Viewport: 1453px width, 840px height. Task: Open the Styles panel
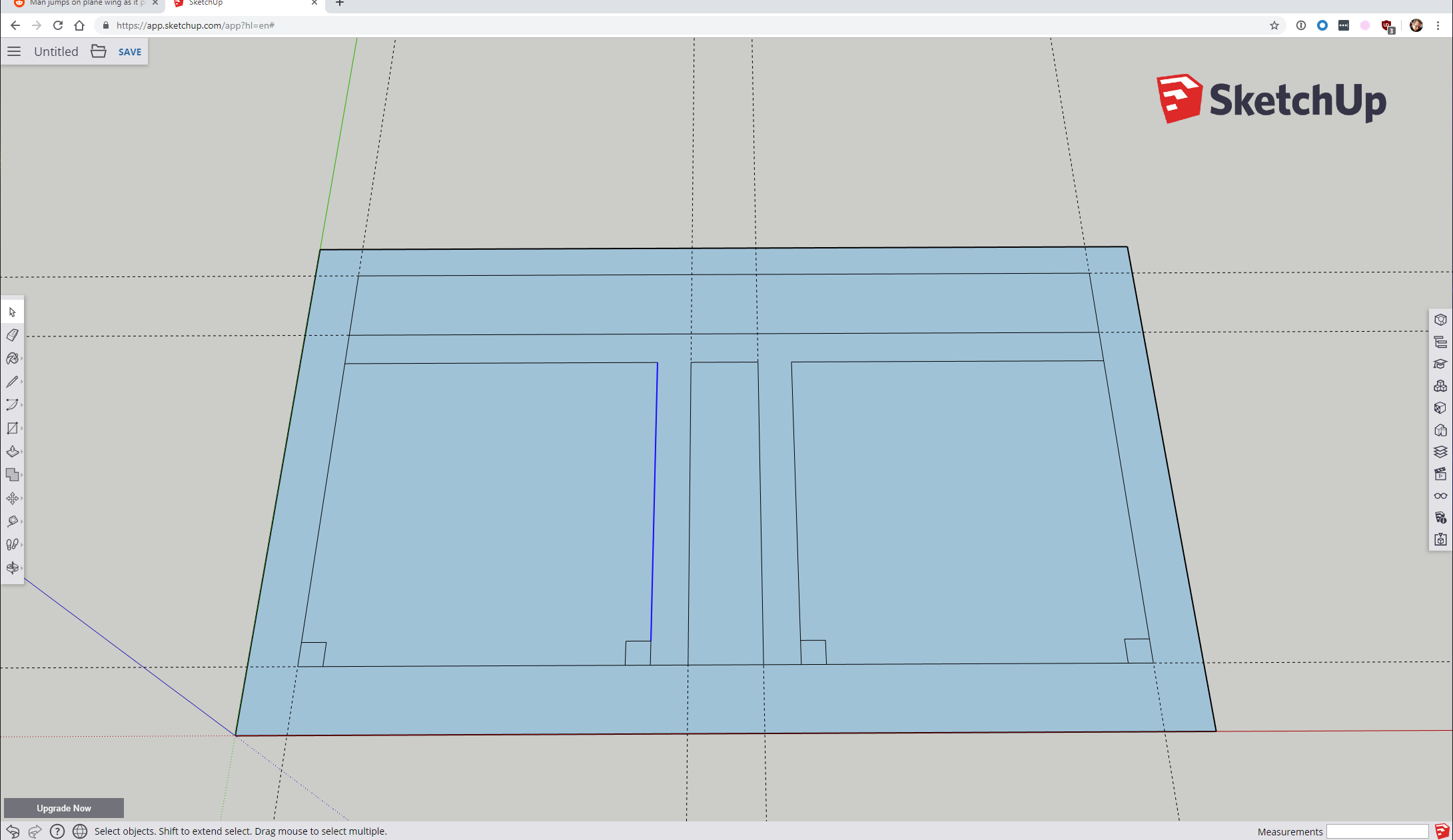(x=1440, y=430)
